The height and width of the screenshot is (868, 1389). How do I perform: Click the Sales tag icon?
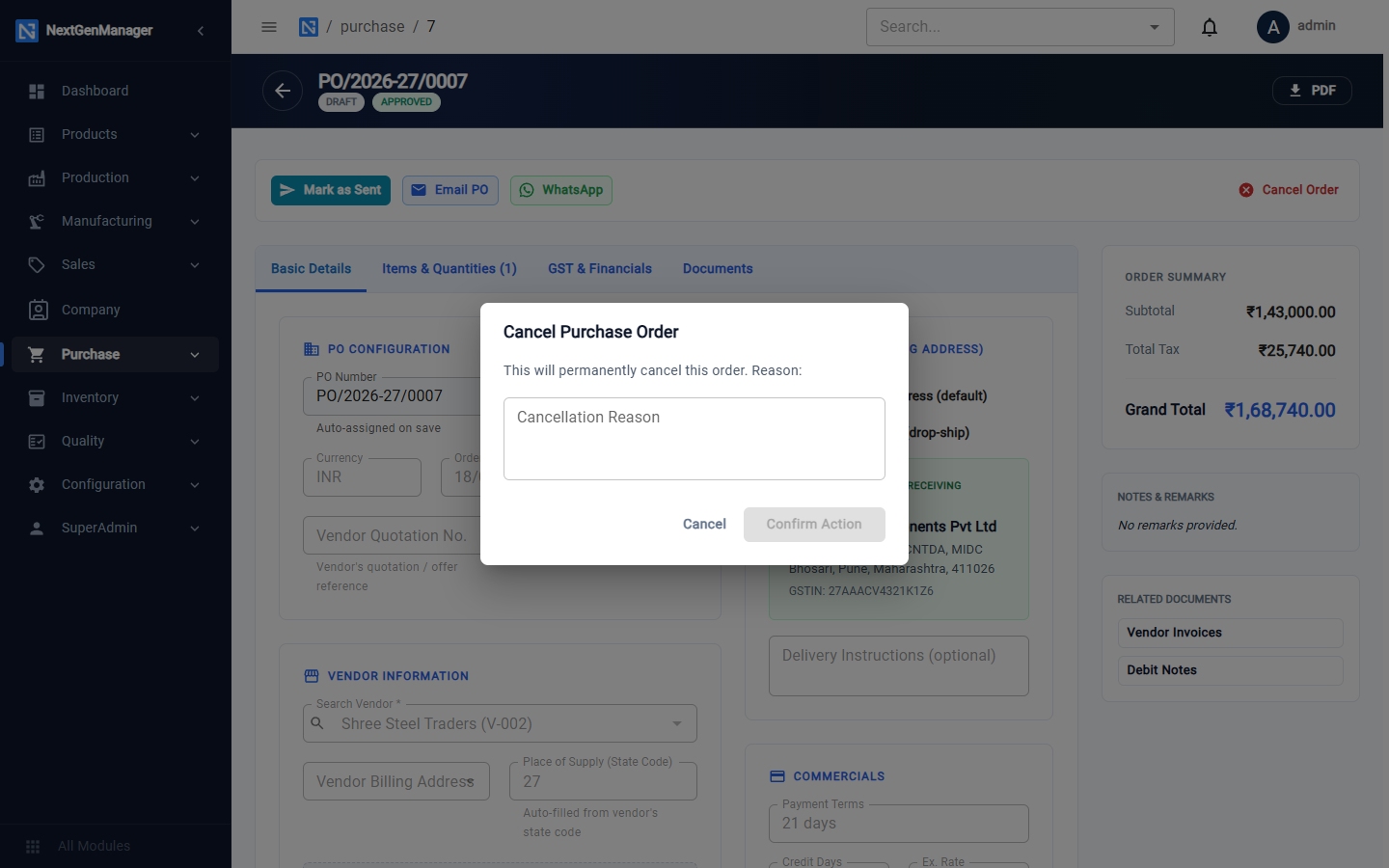pyautogui.click(x=37, y=265)
